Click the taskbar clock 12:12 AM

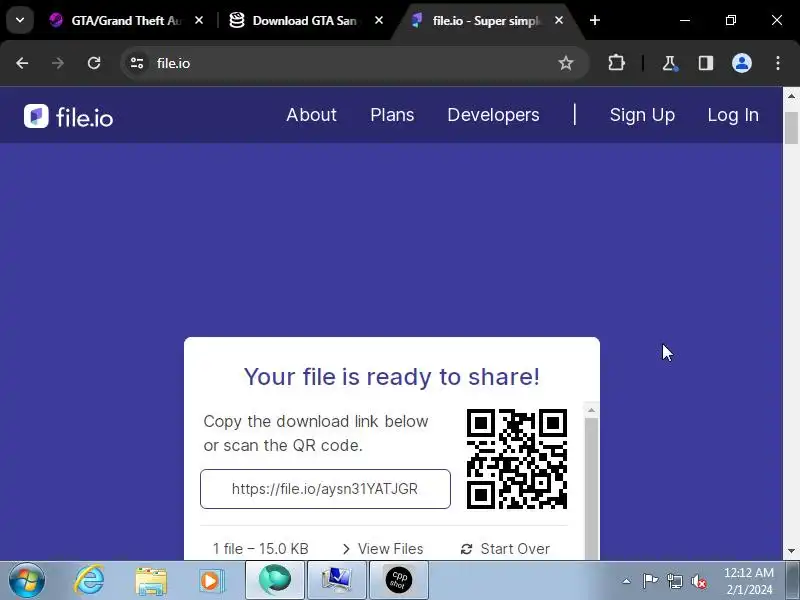pyautogui.click(x=749, y=581)
